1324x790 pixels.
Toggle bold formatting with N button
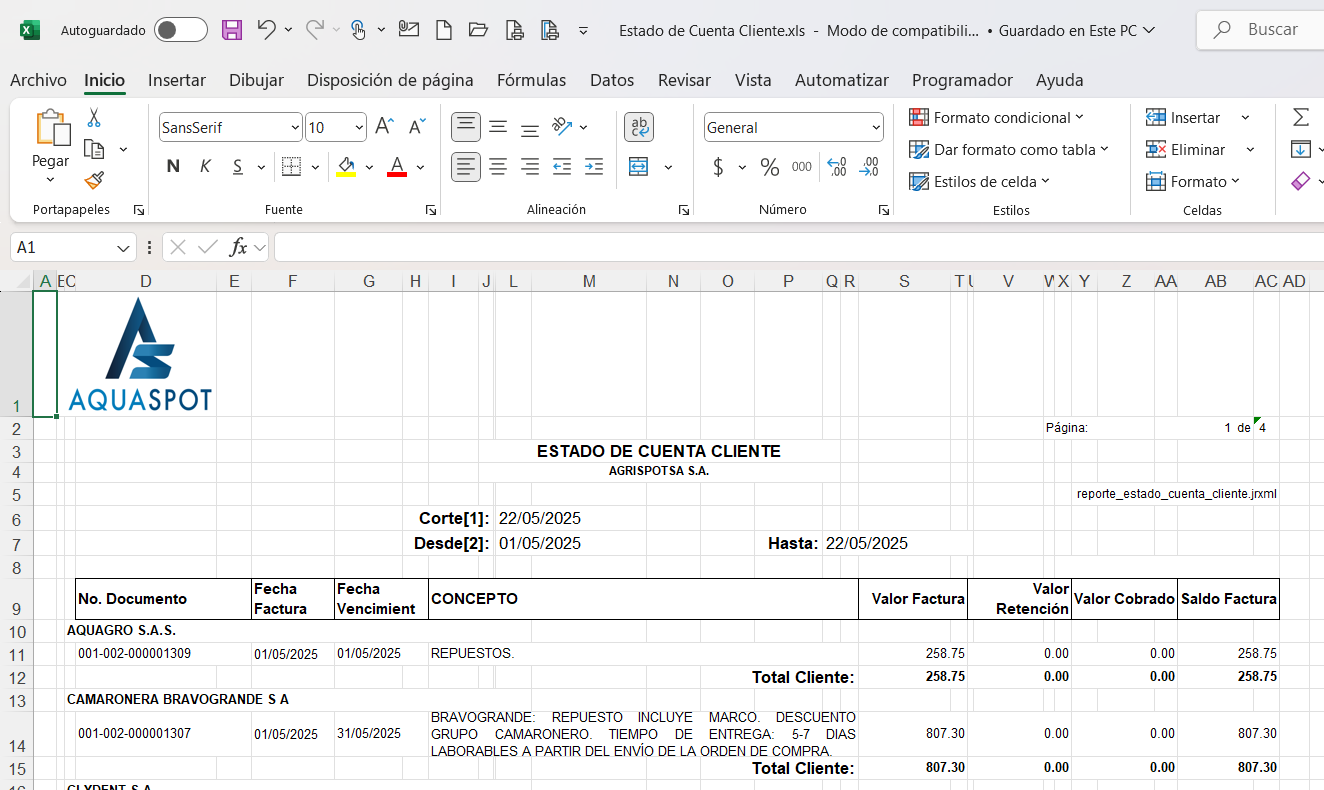point(173,167)
